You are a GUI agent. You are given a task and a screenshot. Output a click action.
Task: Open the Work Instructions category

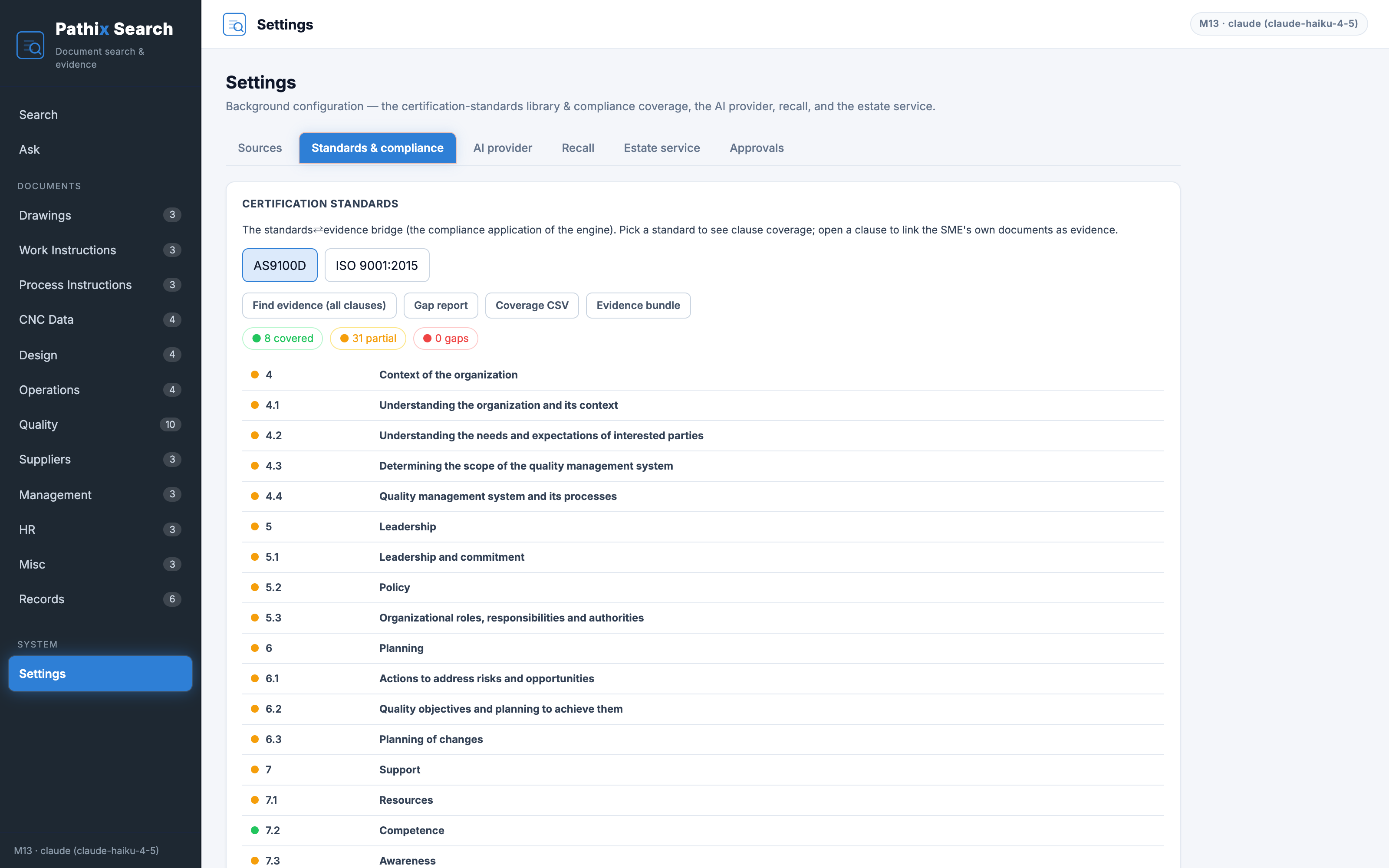click(100, 250)
